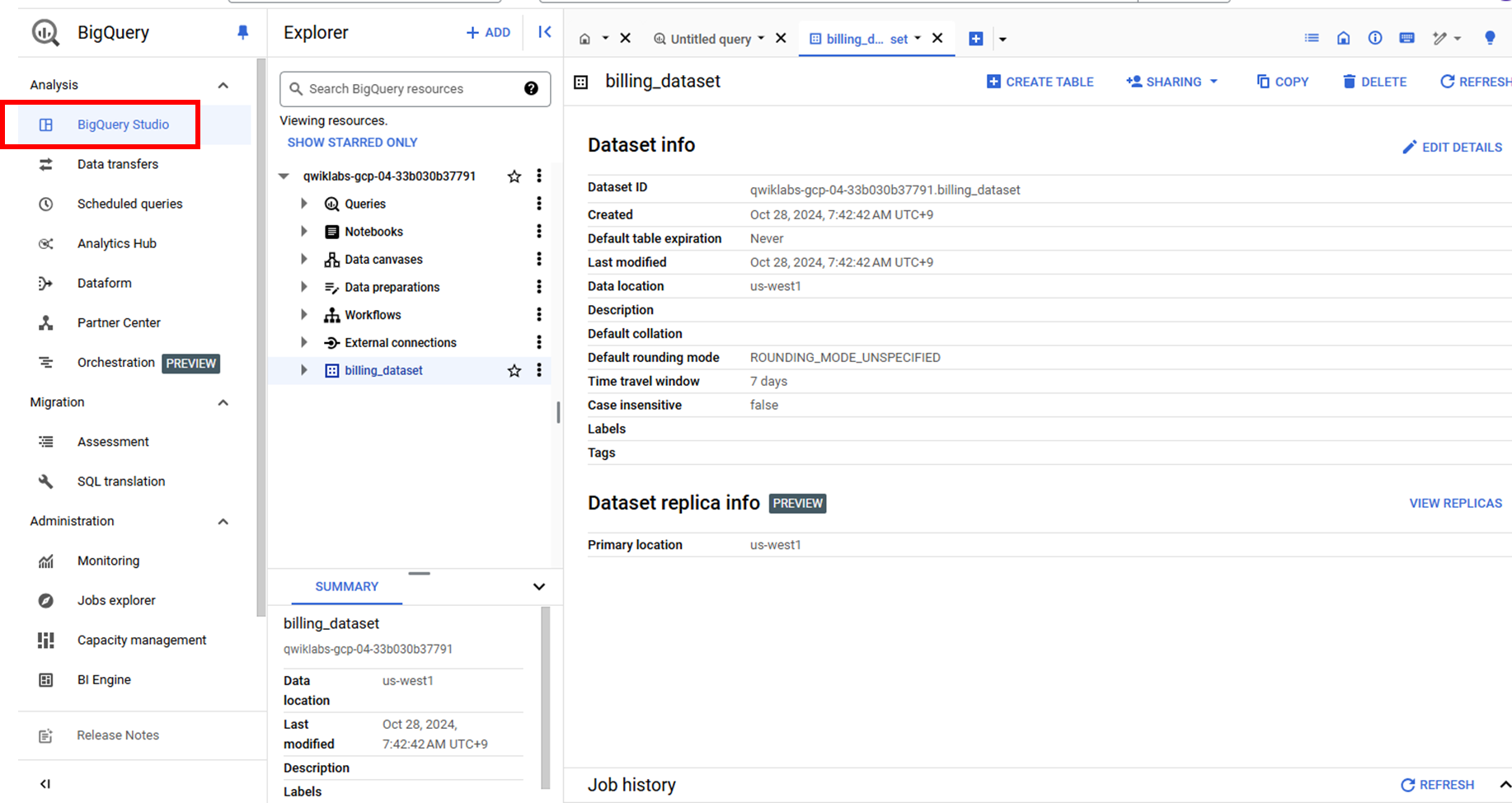Refresh the Job history

click(x=1438, y=785)
